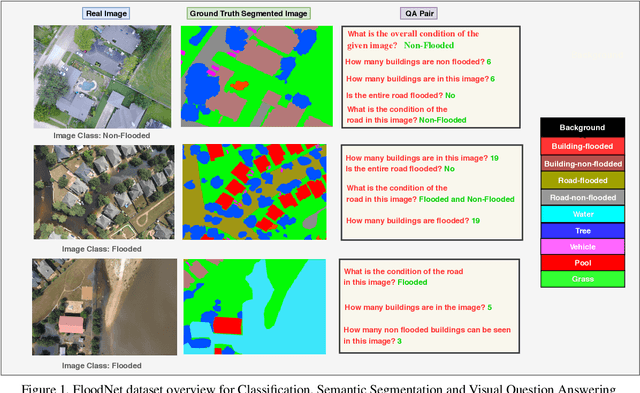Select the Tree legend swatch
Image resolution: width=640 pixels, height=393 pixels.
582,231
